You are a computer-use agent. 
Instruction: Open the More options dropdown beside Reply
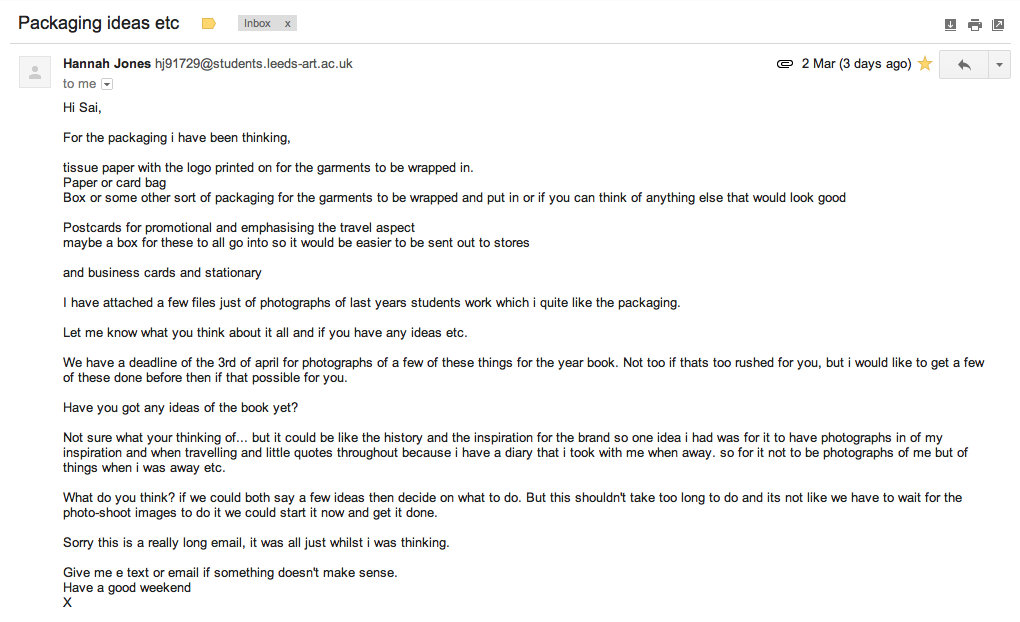[999, 64]
